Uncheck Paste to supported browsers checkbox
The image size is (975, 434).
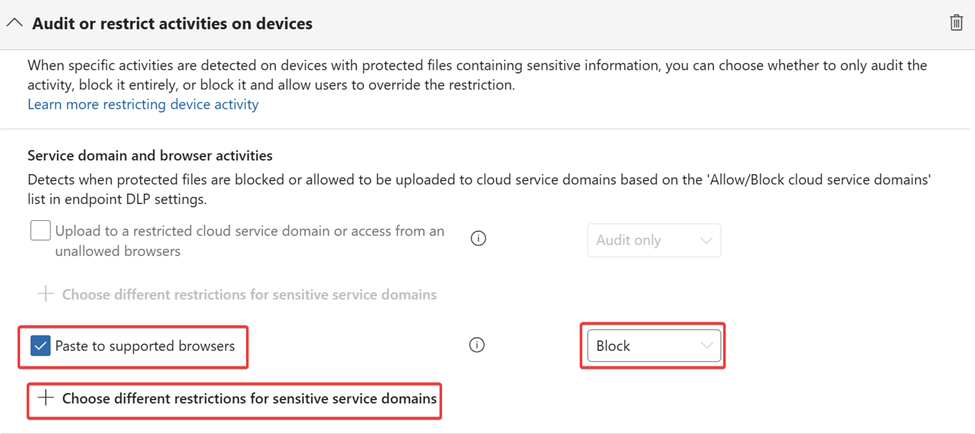tap(40, 346)
